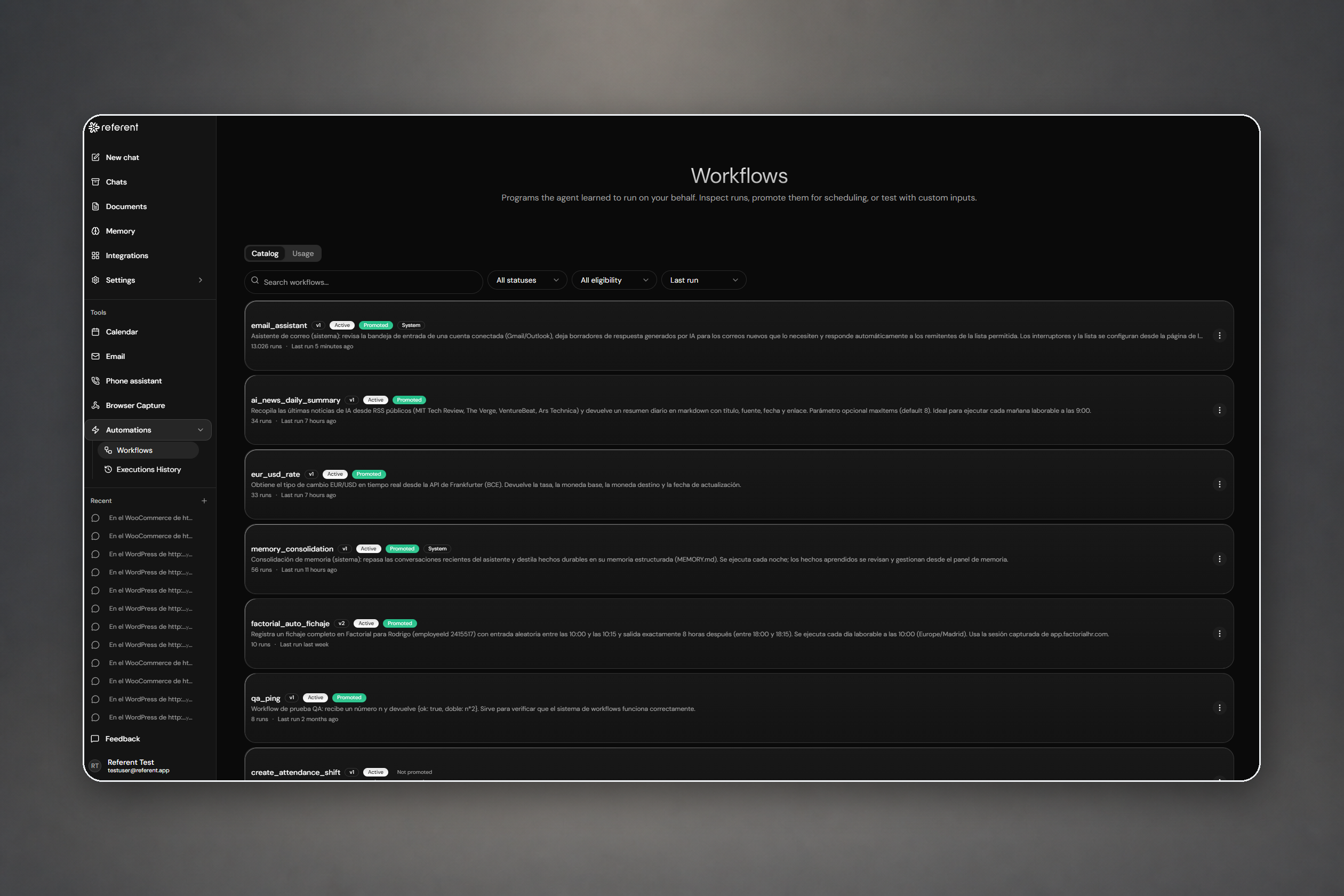Open more options for email_assistant workflow
This screenshot has width=1344, height=896.
[1219, 335]
